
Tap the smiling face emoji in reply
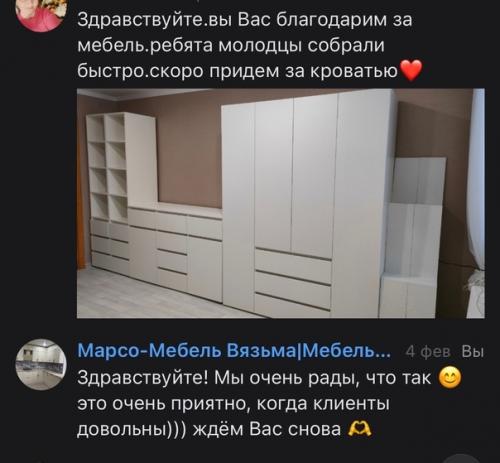[x=450, y=378]
